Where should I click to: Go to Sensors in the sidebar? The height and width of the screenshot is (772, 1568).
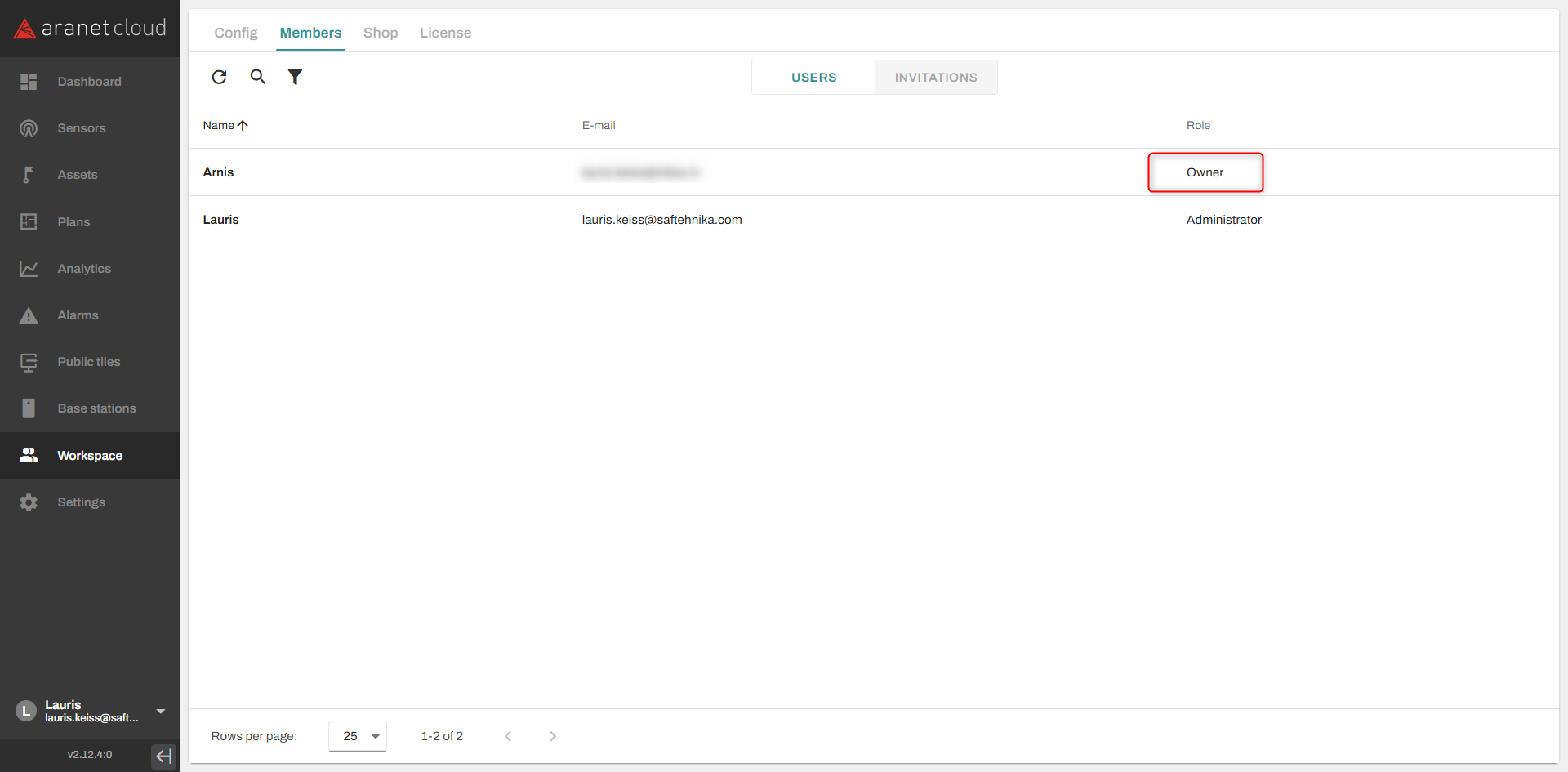click(82, 128)
